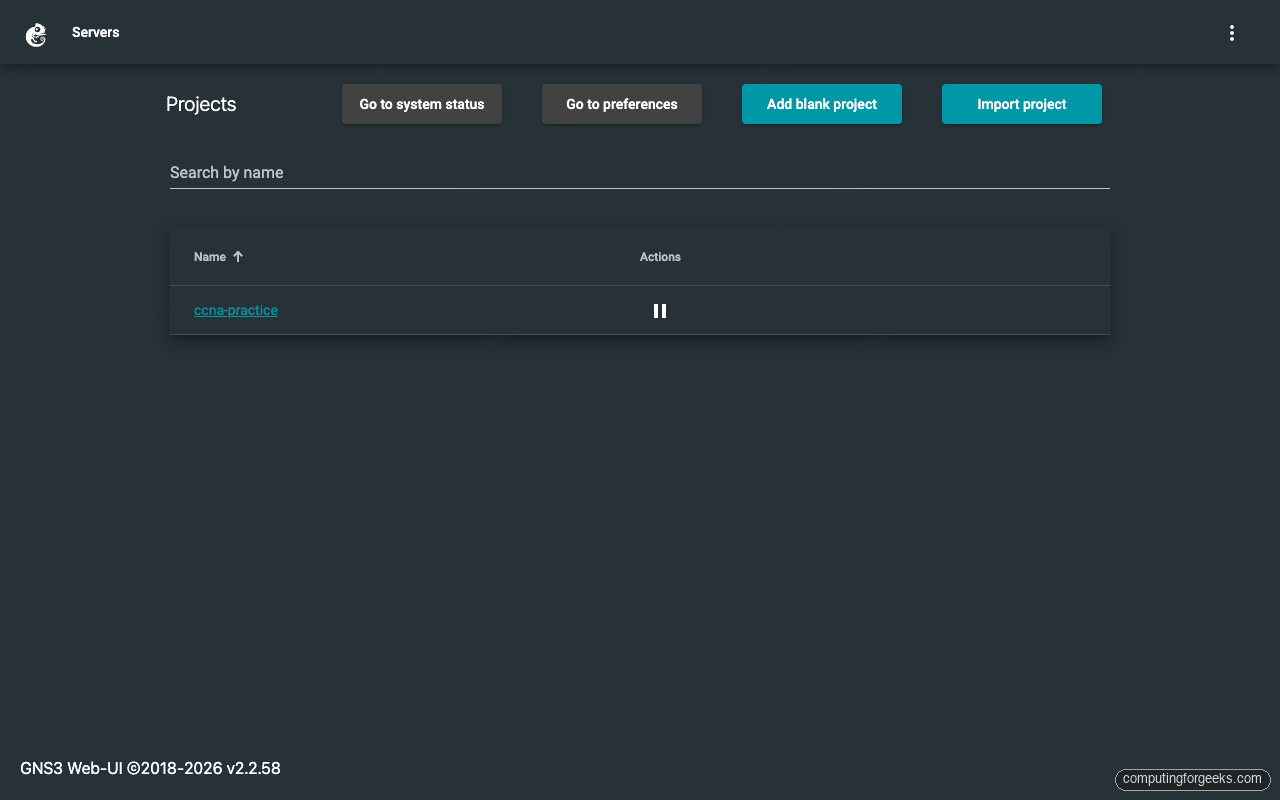Image resolution: width=1280 pixels, height=800 pixels.
Task: Click the Name column header text
Action: (x=210, y=257)
